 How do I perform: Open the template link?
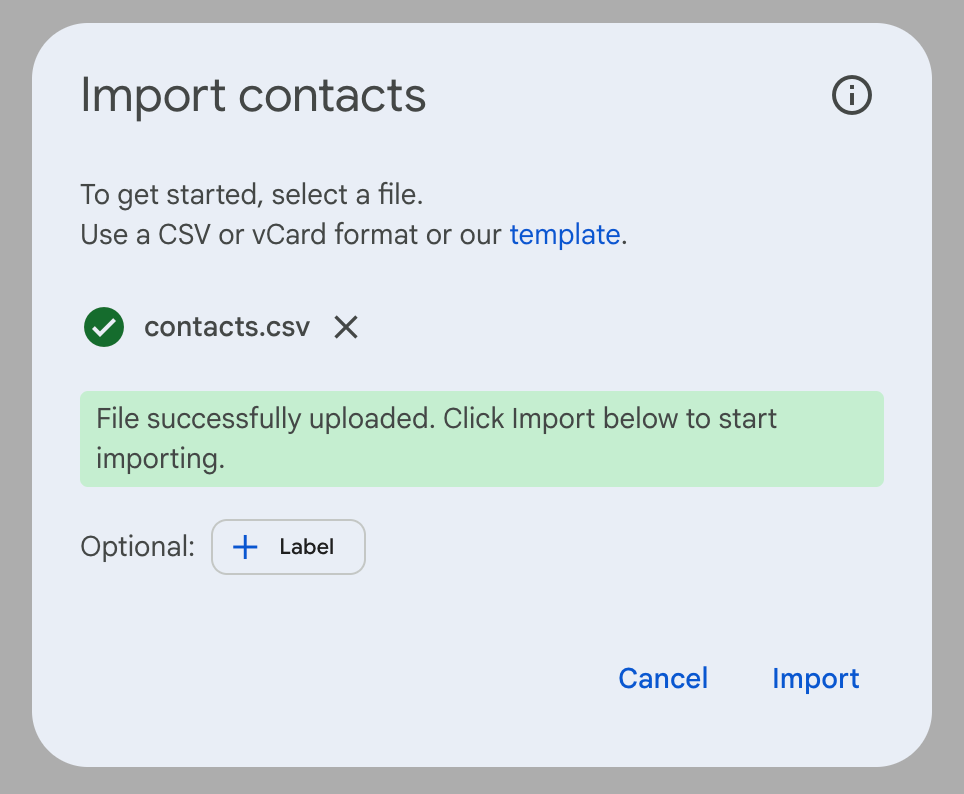coord(564,235)
